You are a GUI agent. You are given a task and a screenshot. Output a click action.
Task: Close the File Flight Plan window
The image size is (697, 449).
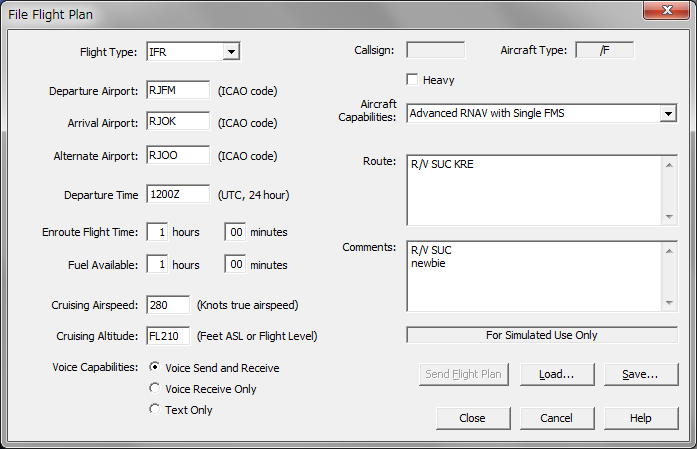[666, 10]
